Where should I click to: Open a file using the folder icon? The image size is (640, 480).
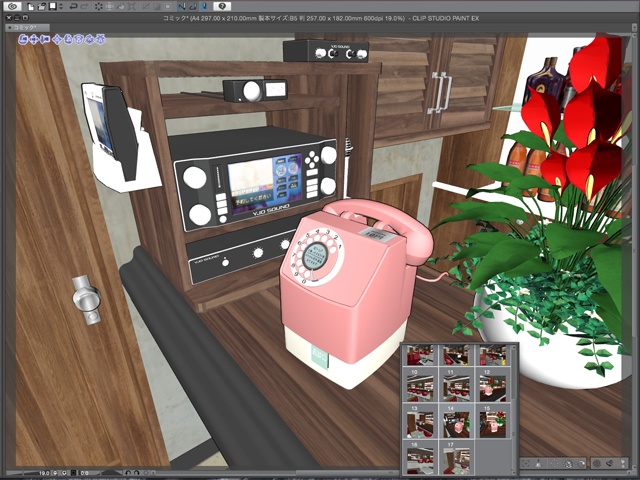(42, 7)
